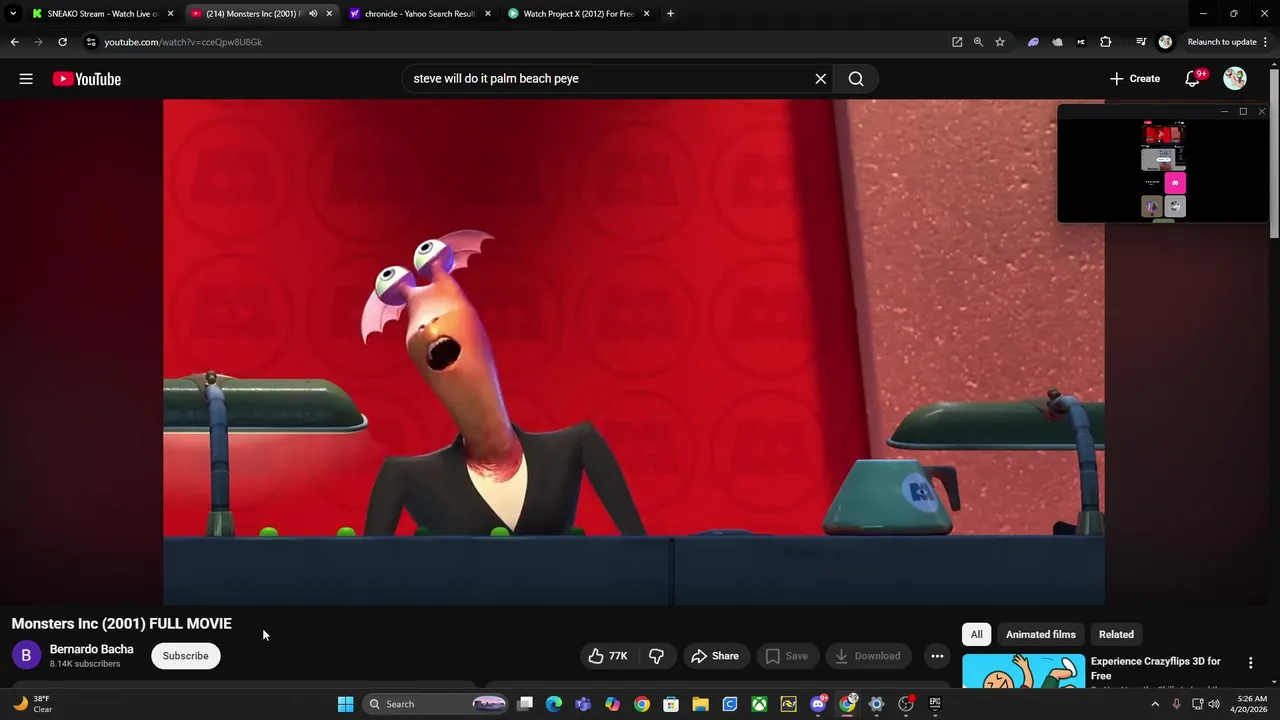
Task: Open Chrome profile avatar in toolbar
Action: 1165,42
